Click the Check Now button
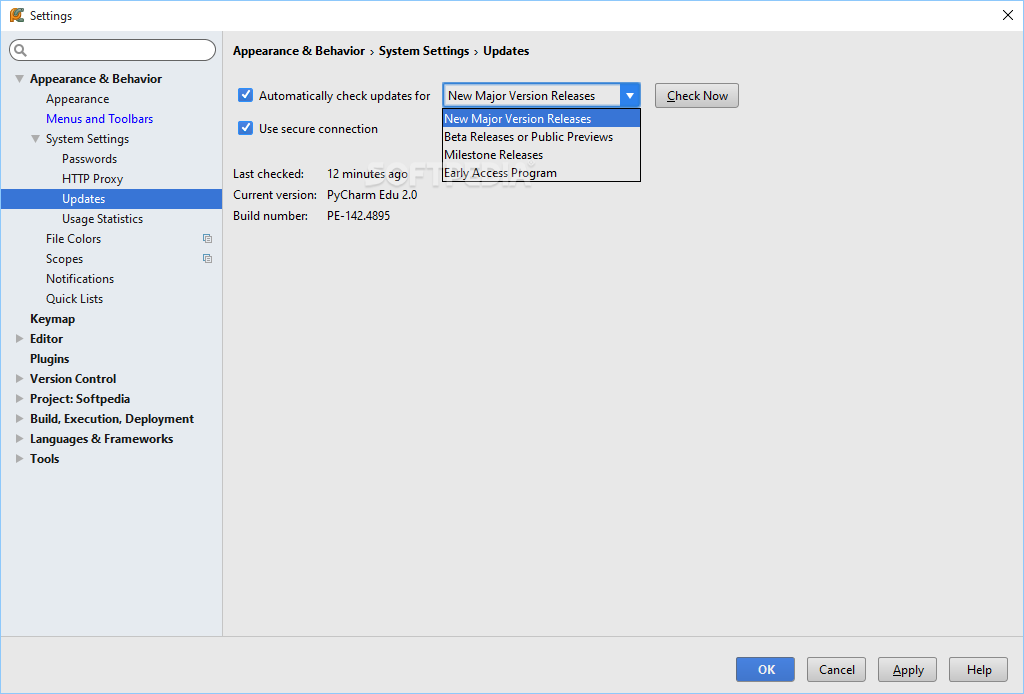This screenshot has height=694, width=1024. (697, 95)
